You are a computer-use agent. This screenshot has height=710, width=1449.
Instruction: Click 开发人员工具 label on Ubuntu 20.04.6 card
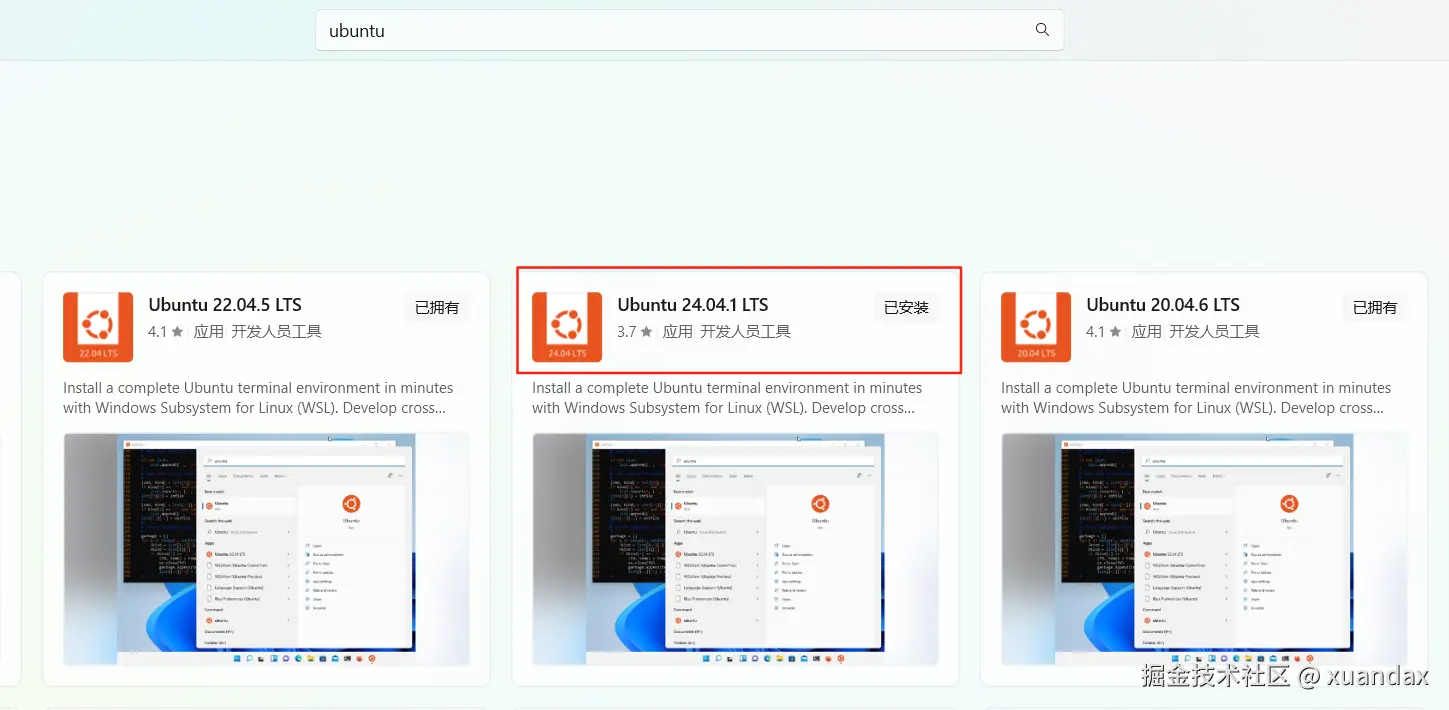(x=1215, y=332)
